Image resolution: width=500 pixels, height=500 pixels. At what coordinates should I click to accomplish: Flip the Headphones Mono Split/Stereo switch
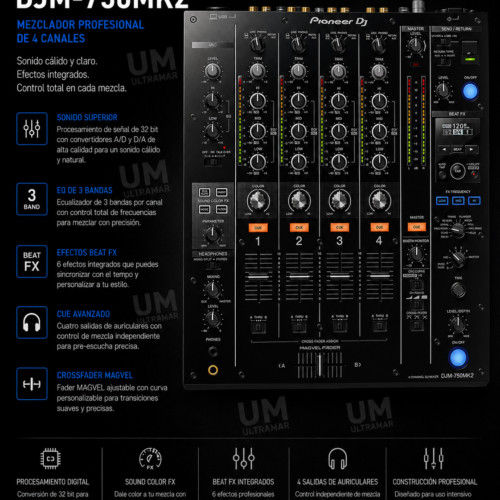tap(212, 266)
